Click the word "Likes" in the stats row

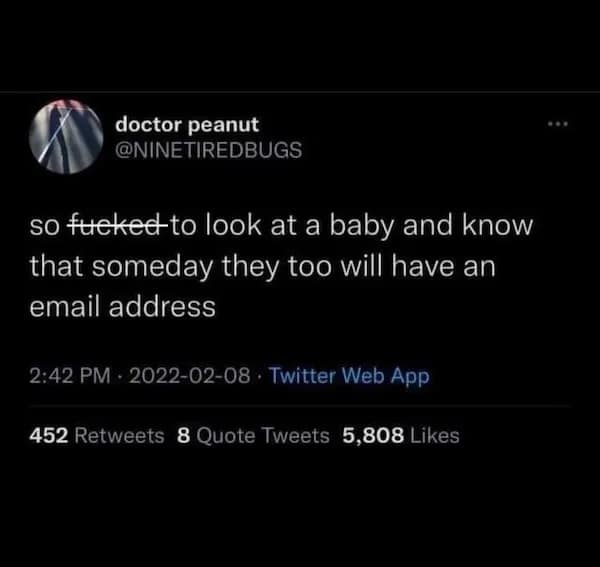(x=435, y=435)
